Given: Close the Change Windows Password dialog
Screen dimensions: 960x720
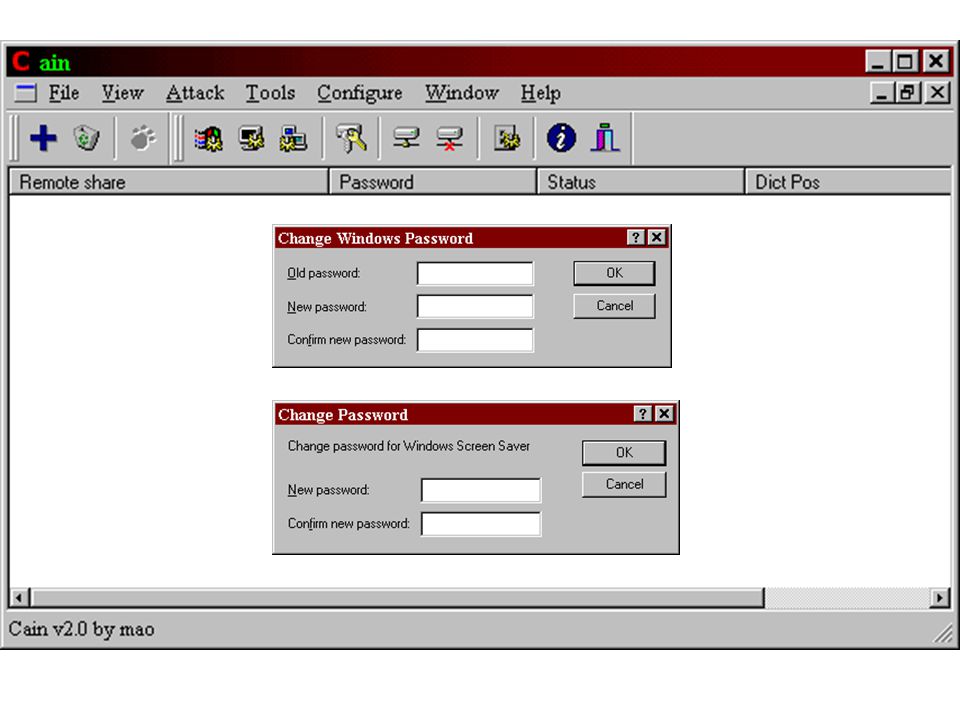Looking at the screenshot, I should tap(656, 238).
